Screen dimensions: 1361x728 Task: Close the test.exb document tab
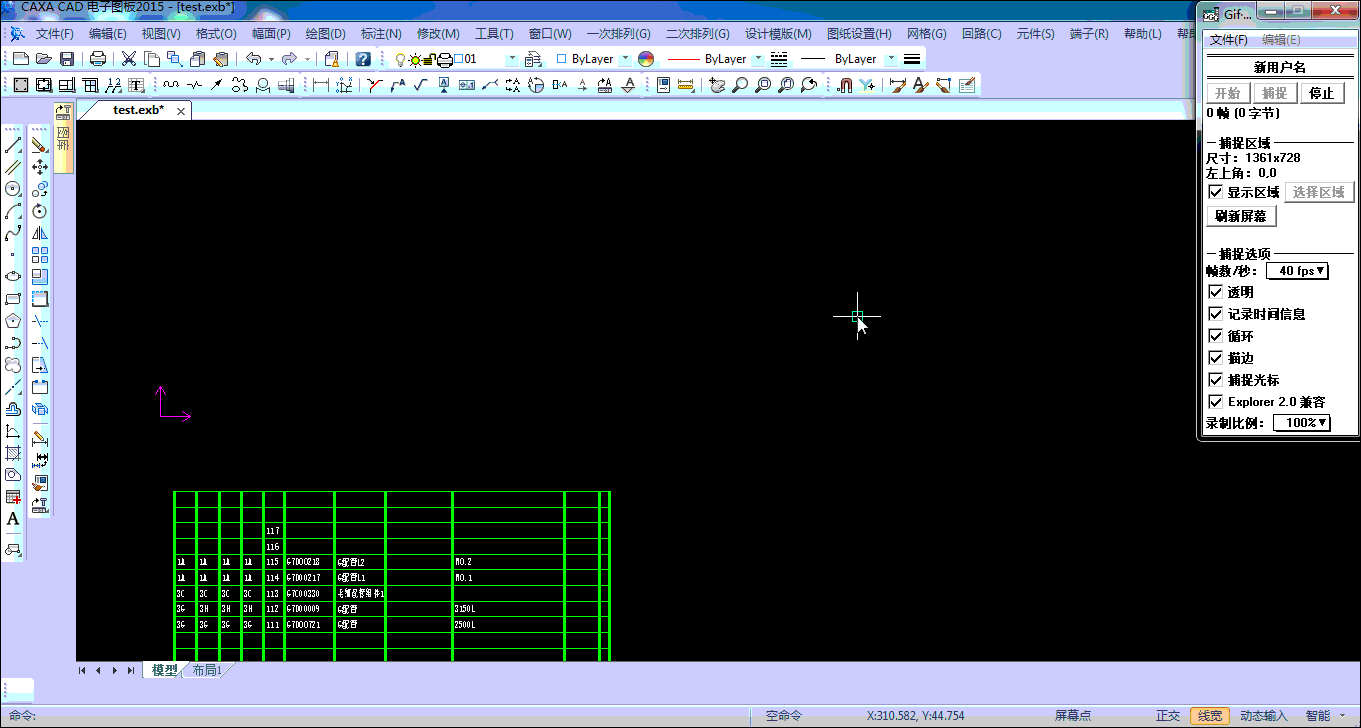181,111
